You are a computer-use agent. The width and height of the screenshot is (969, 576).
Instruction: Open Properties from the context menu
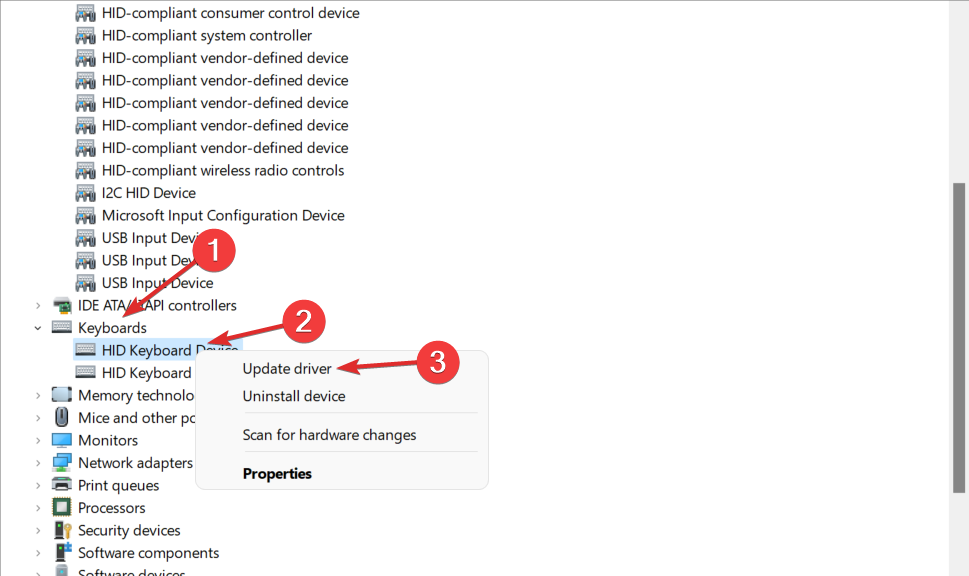(277, 473)
